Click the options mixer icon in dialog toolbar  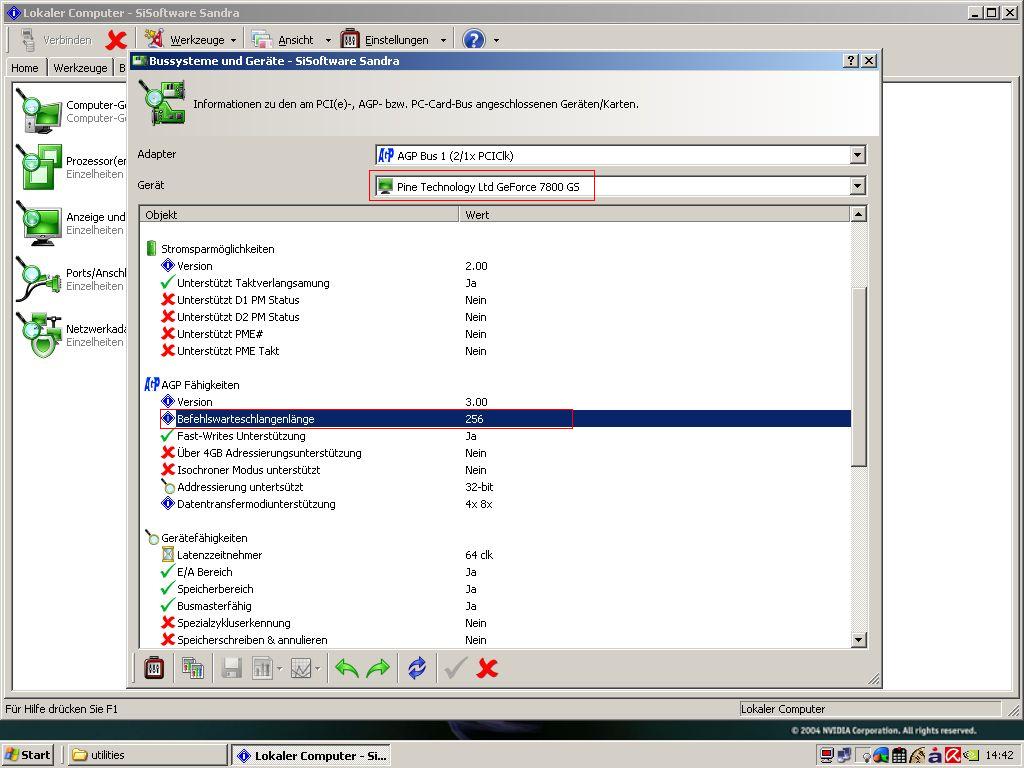(x=154, y=668)
